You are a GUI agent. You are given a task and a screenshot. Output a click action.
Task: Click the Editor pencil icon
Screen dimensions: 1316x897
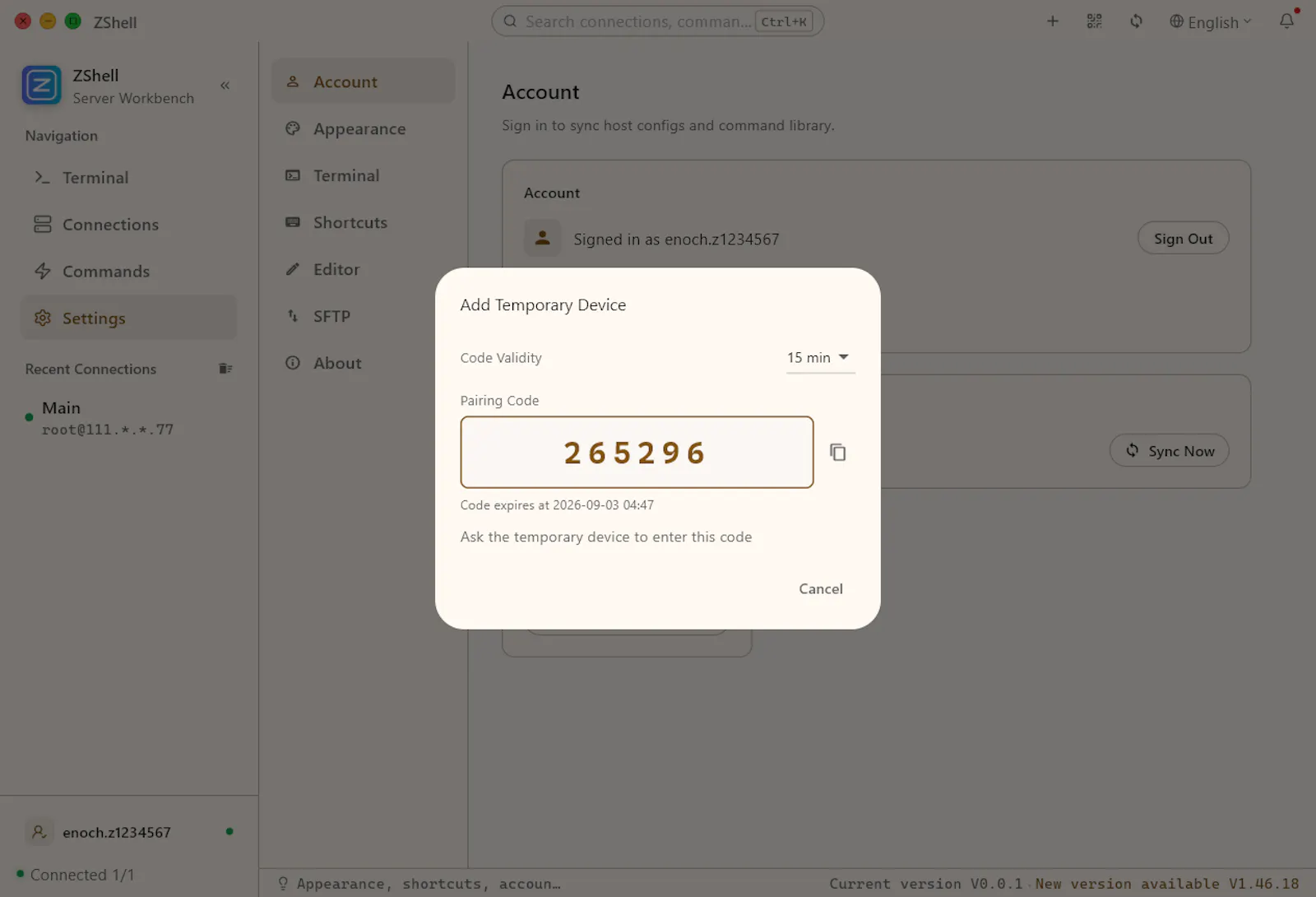293,269
